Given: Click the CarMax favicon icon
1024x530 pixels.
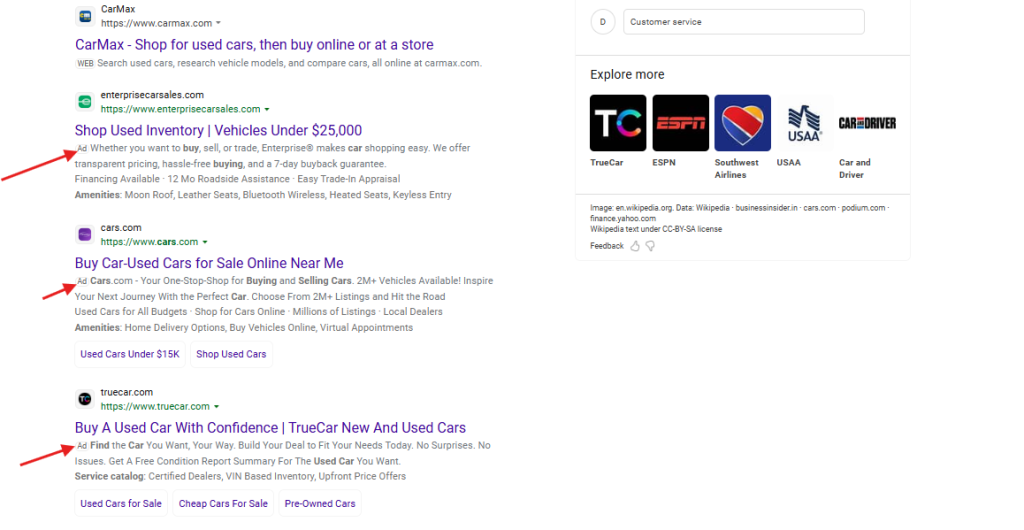Looking at the screenshot, I should (85, 16).
